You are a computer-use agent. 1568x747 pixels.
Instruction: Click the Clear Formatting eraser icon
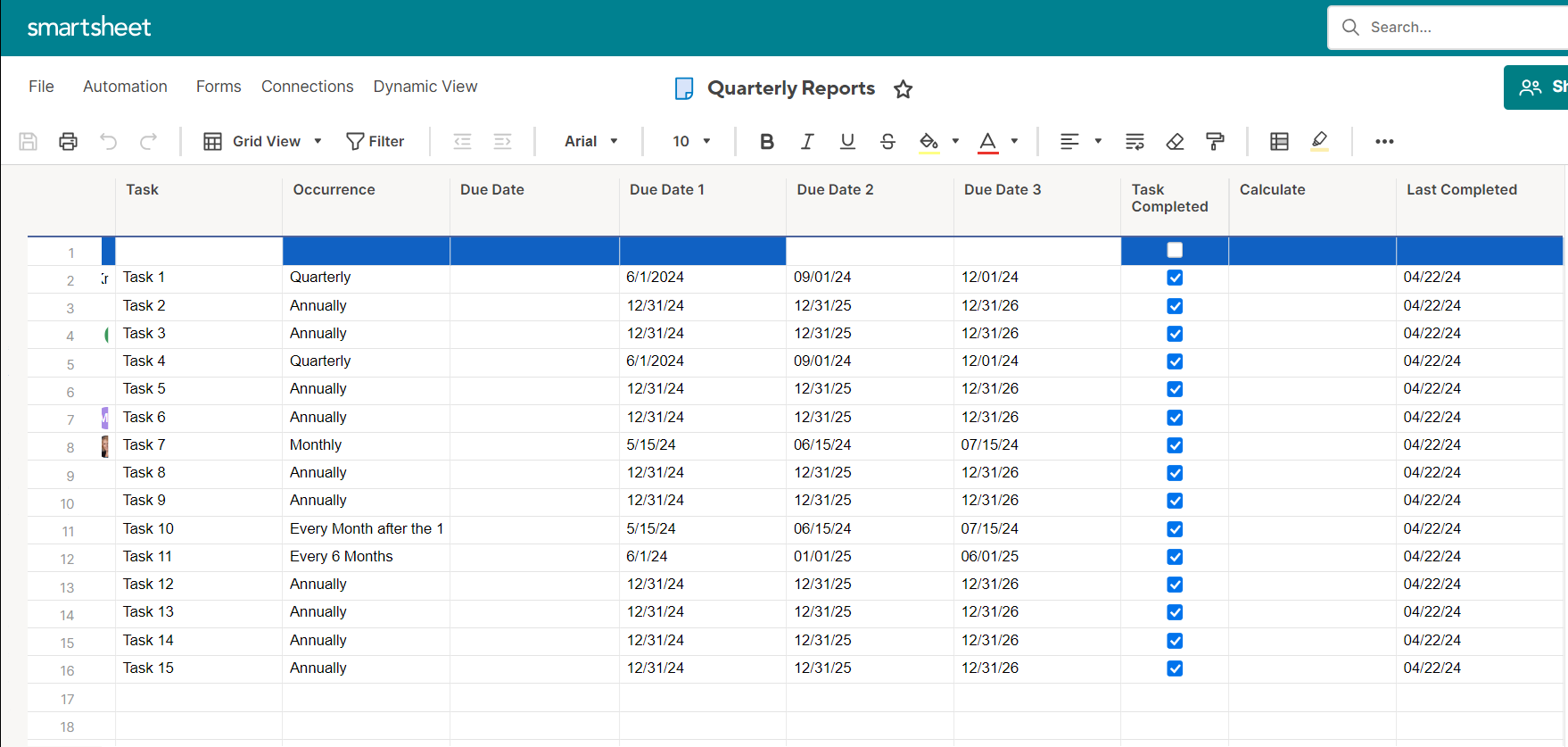pos(1175,141)
